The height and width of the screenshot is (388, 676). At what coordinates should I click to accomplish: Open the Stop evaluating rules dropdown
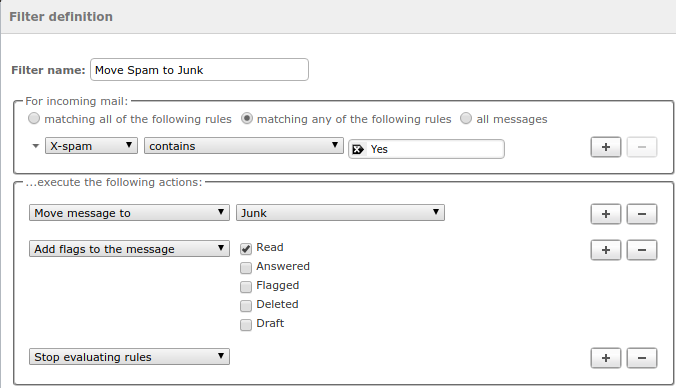click(129, 357)
